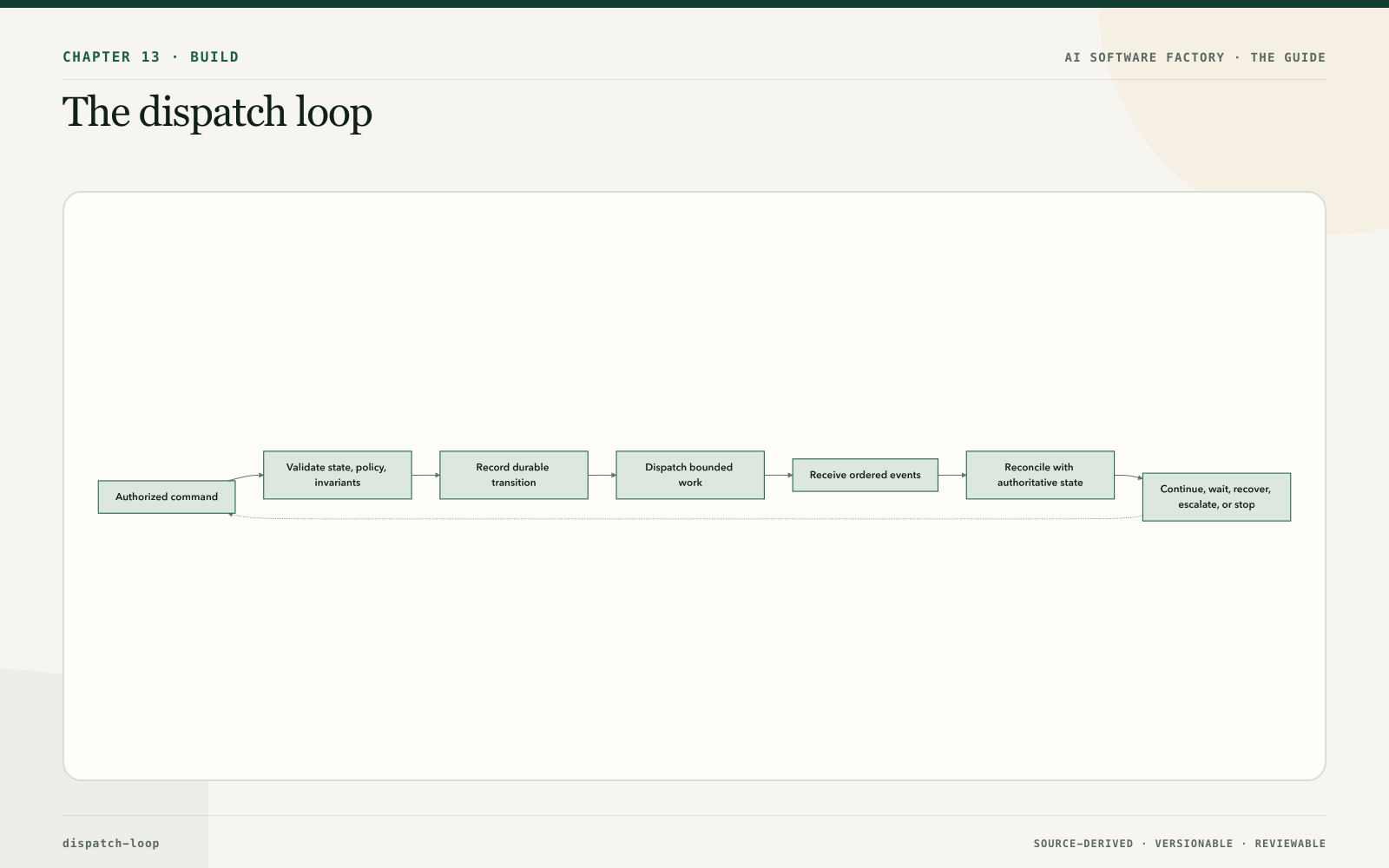Screen dimensions: 1389x868
Task: Click 'Validate state, policy, invariants' node
Action: pyautogui.click(x=338, y=475)
